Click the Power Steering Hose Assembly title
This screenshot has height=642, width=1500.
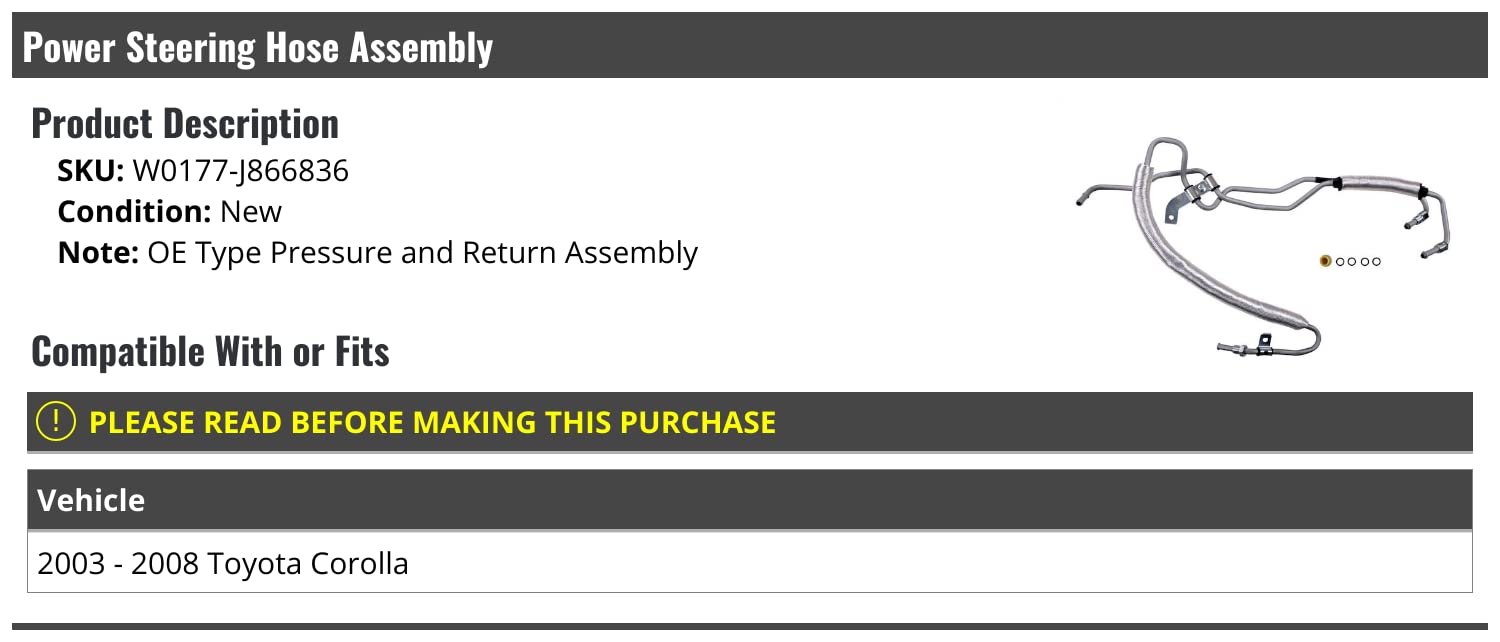point(258,47)
